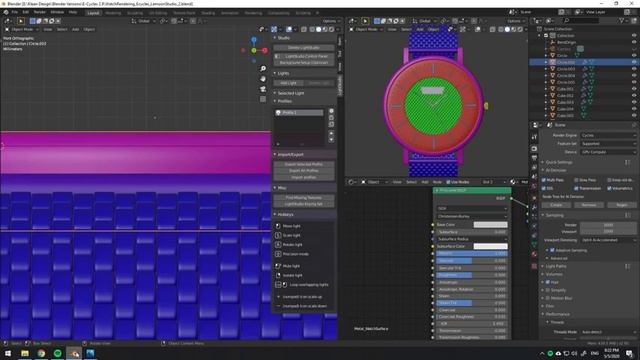The width and height of the screenshot is (640, 360).
Task: Toggle the Adaptive Sampling checkbox
Action: (552, 250)
